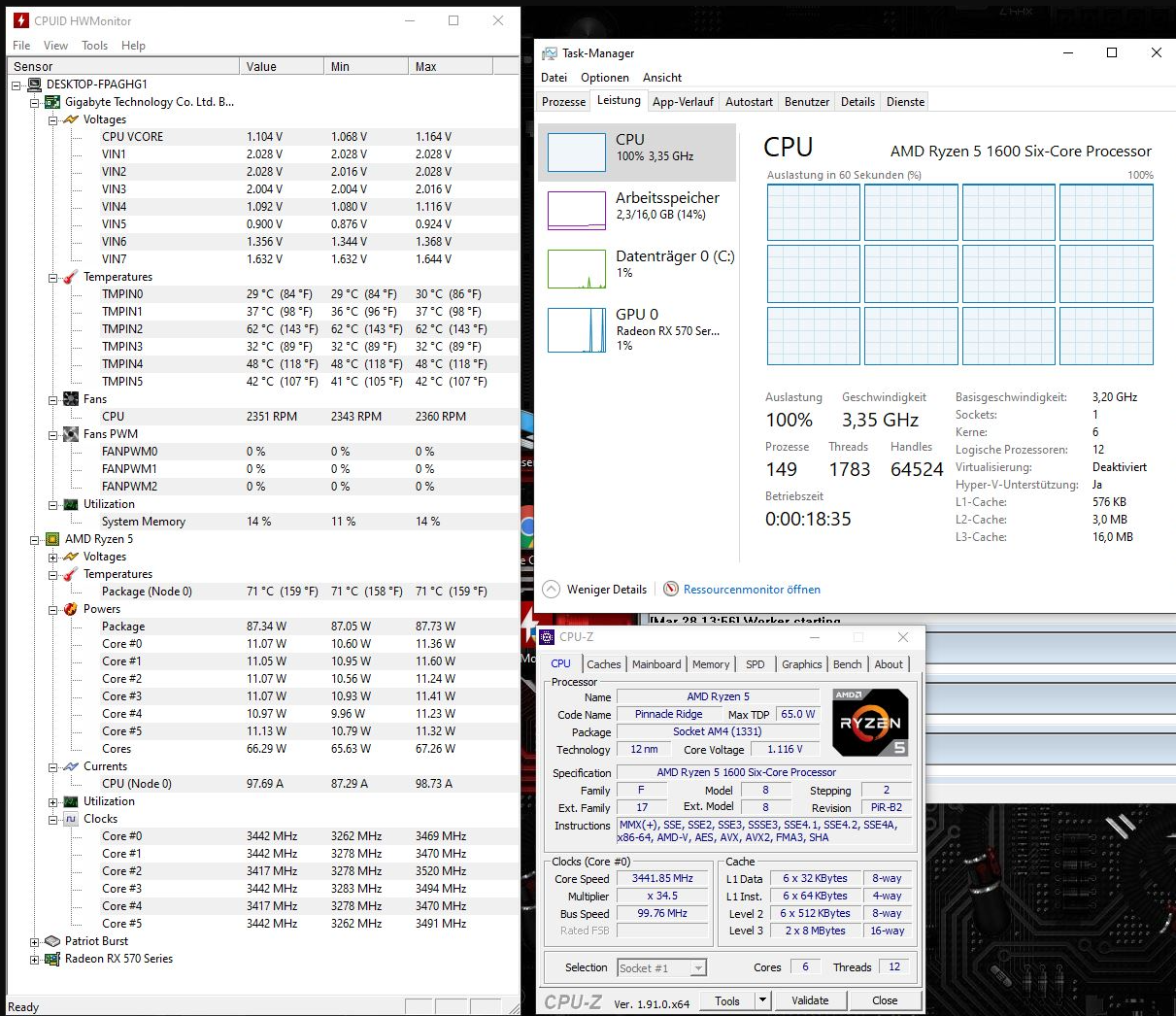Open the Ressourcenmonitor öffnen link
The width and height of the screenshot is (1176, 1016).
point(752,590)
